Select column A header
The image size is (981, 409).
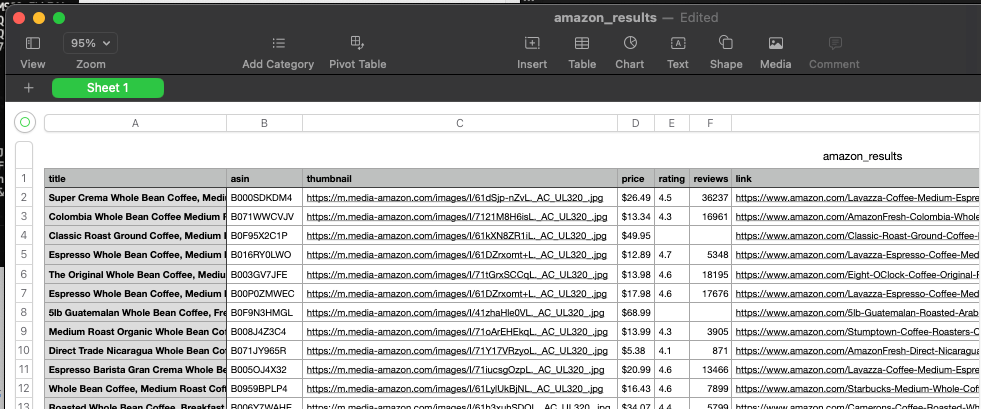[x=135, y=123]
